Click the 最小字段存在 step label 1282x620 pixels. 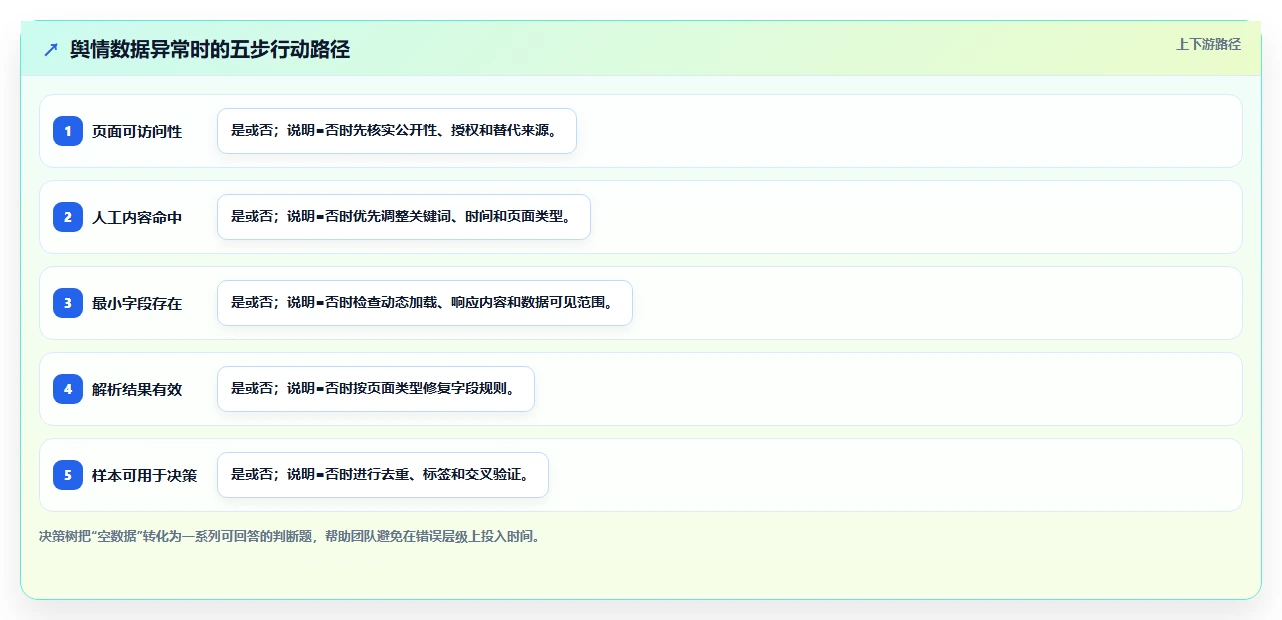point(137,303)
